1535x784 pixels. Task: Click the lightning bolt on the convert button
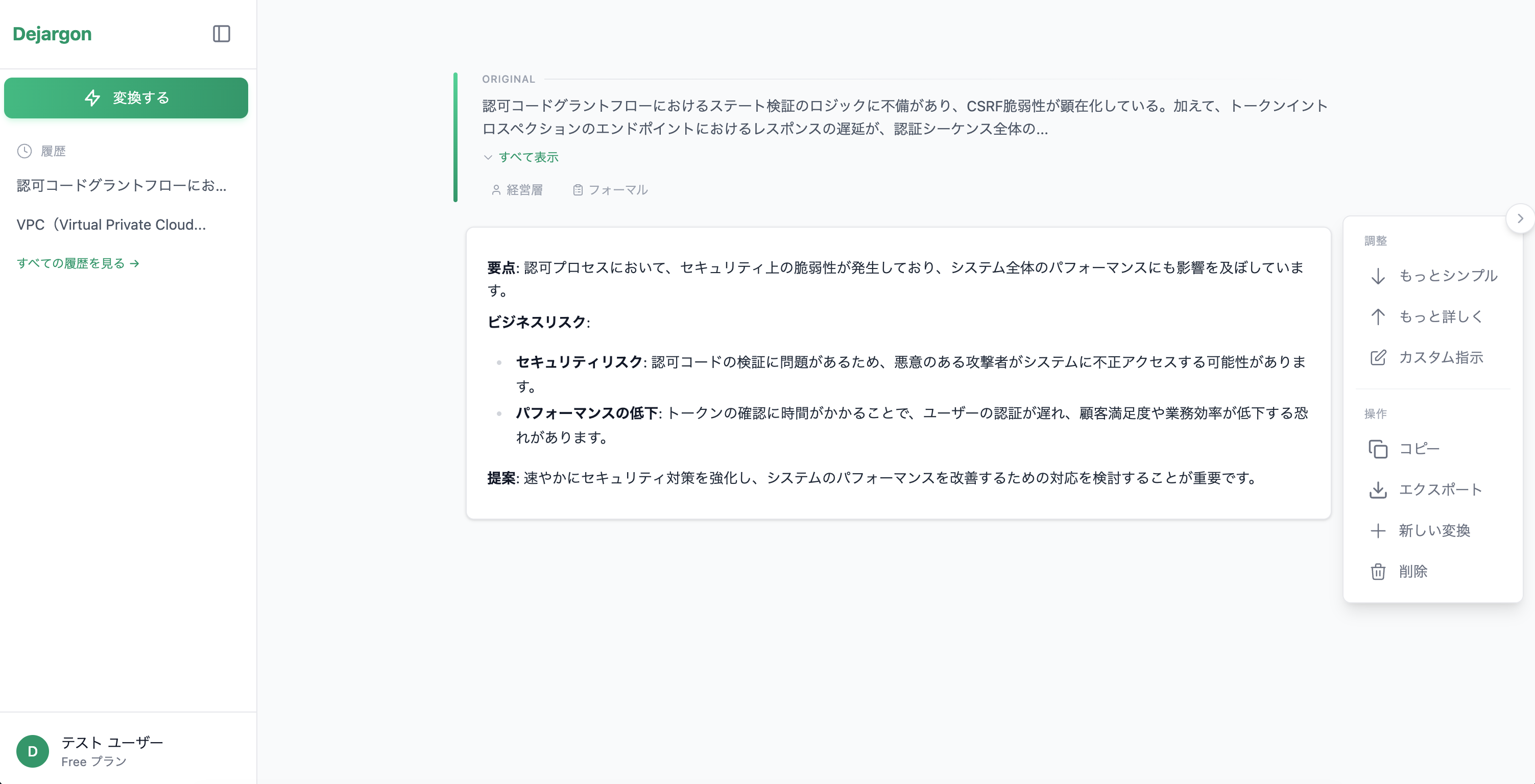93,97
